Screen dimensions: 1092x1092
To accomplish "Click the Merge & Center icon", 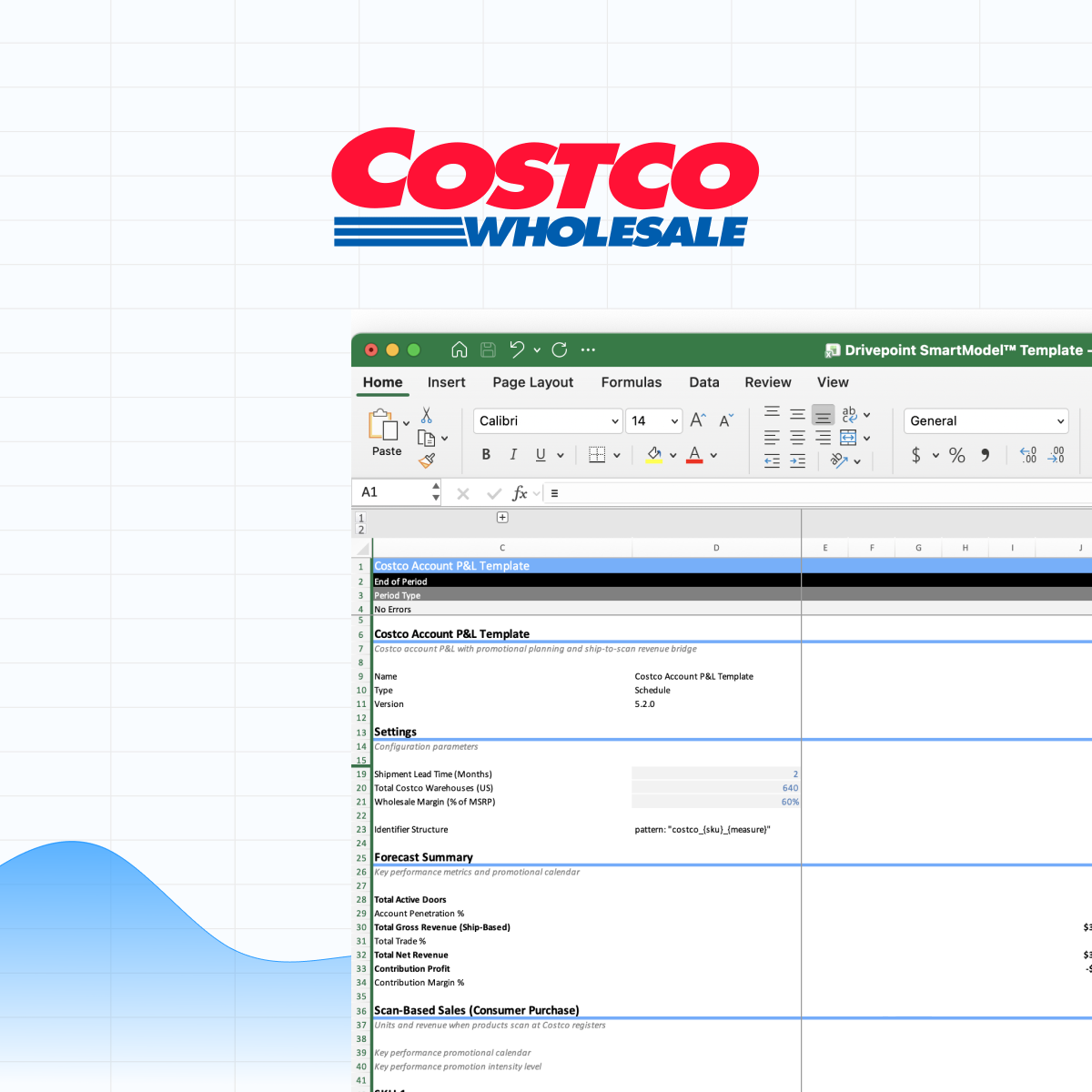I will (x=848, y=438).
